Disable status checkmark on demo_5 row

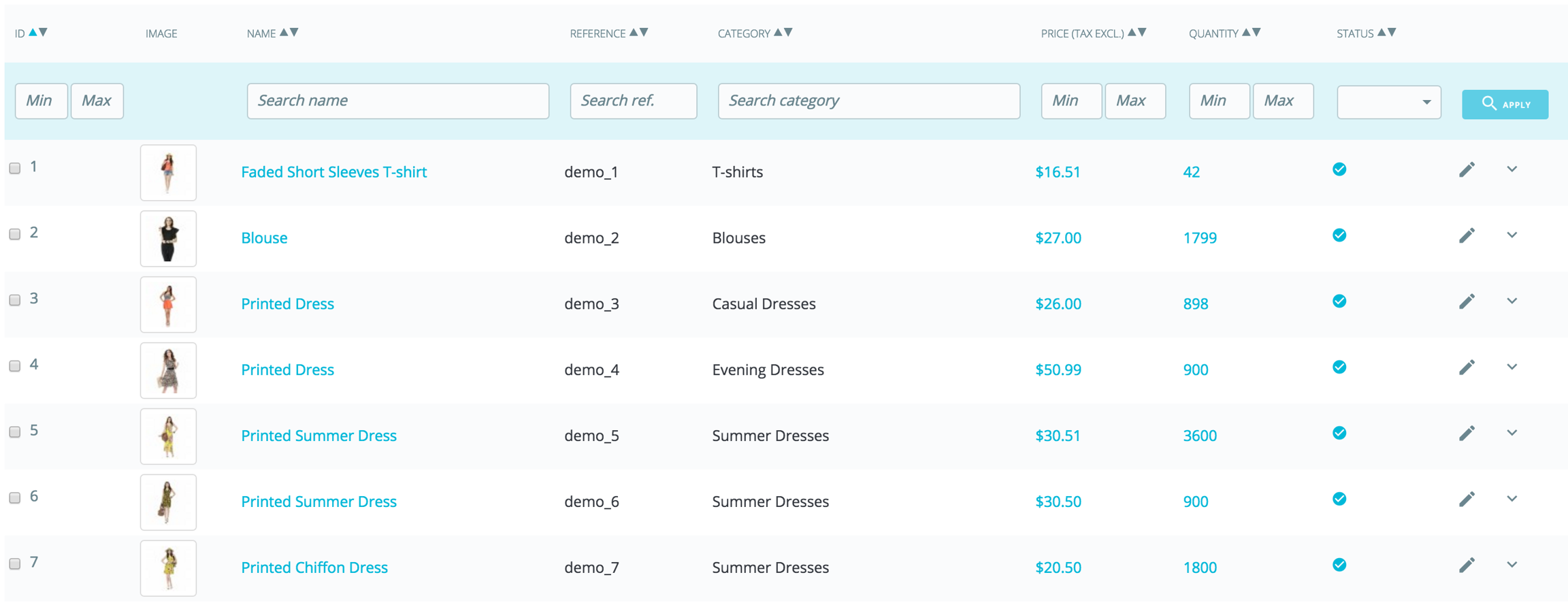tap(1339, 433)
